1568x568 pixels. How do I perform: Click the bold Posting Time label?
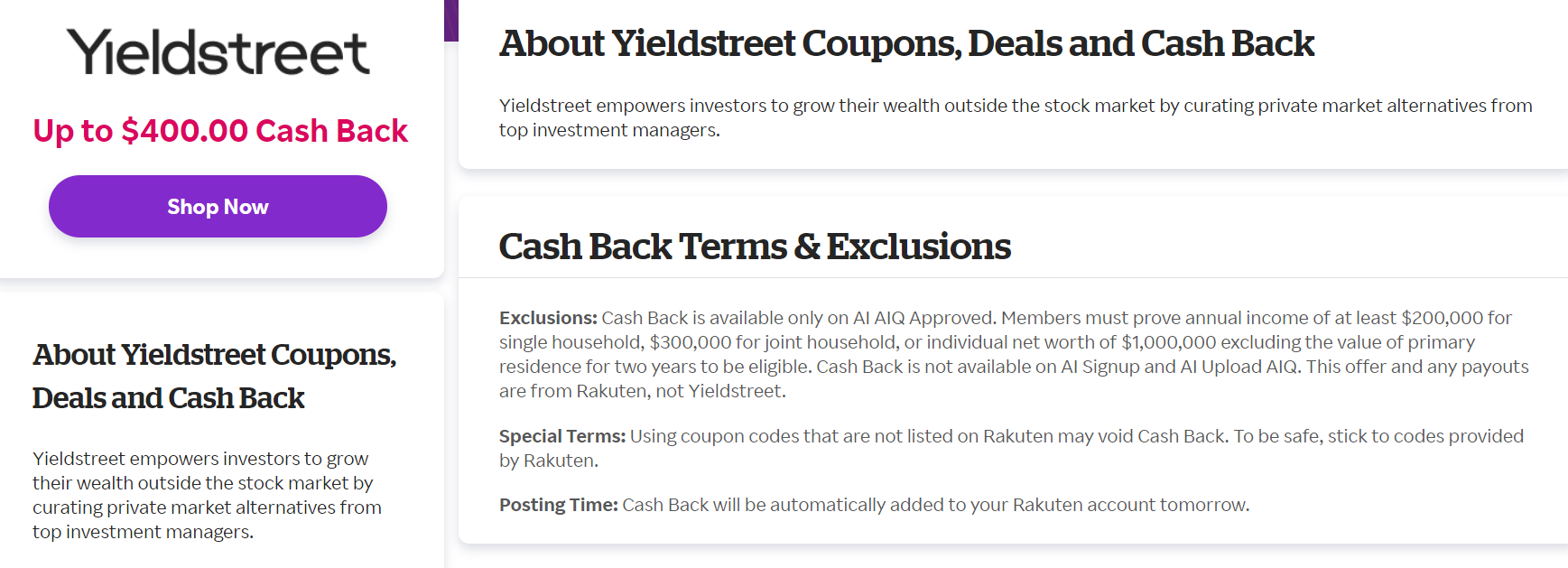559,505
